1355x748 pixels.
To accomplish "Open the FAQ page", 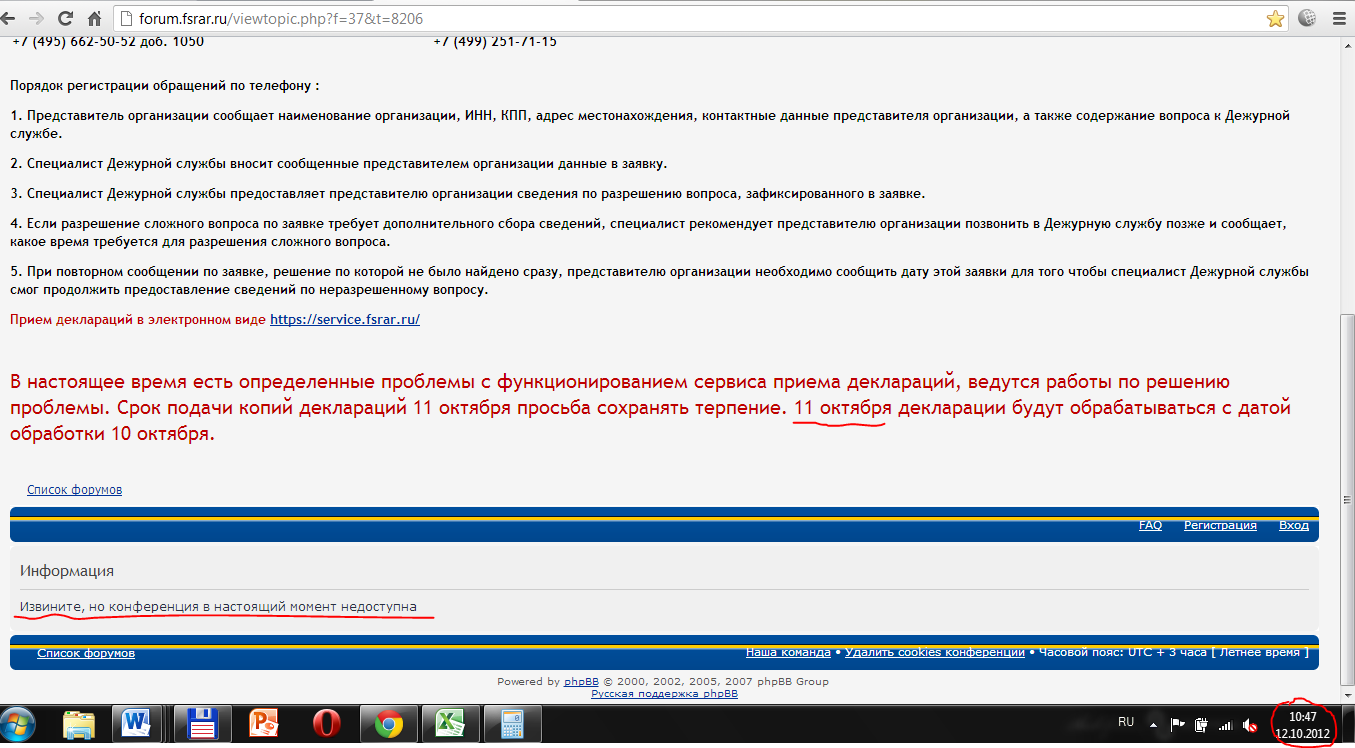I will [x=1150, y=525].
